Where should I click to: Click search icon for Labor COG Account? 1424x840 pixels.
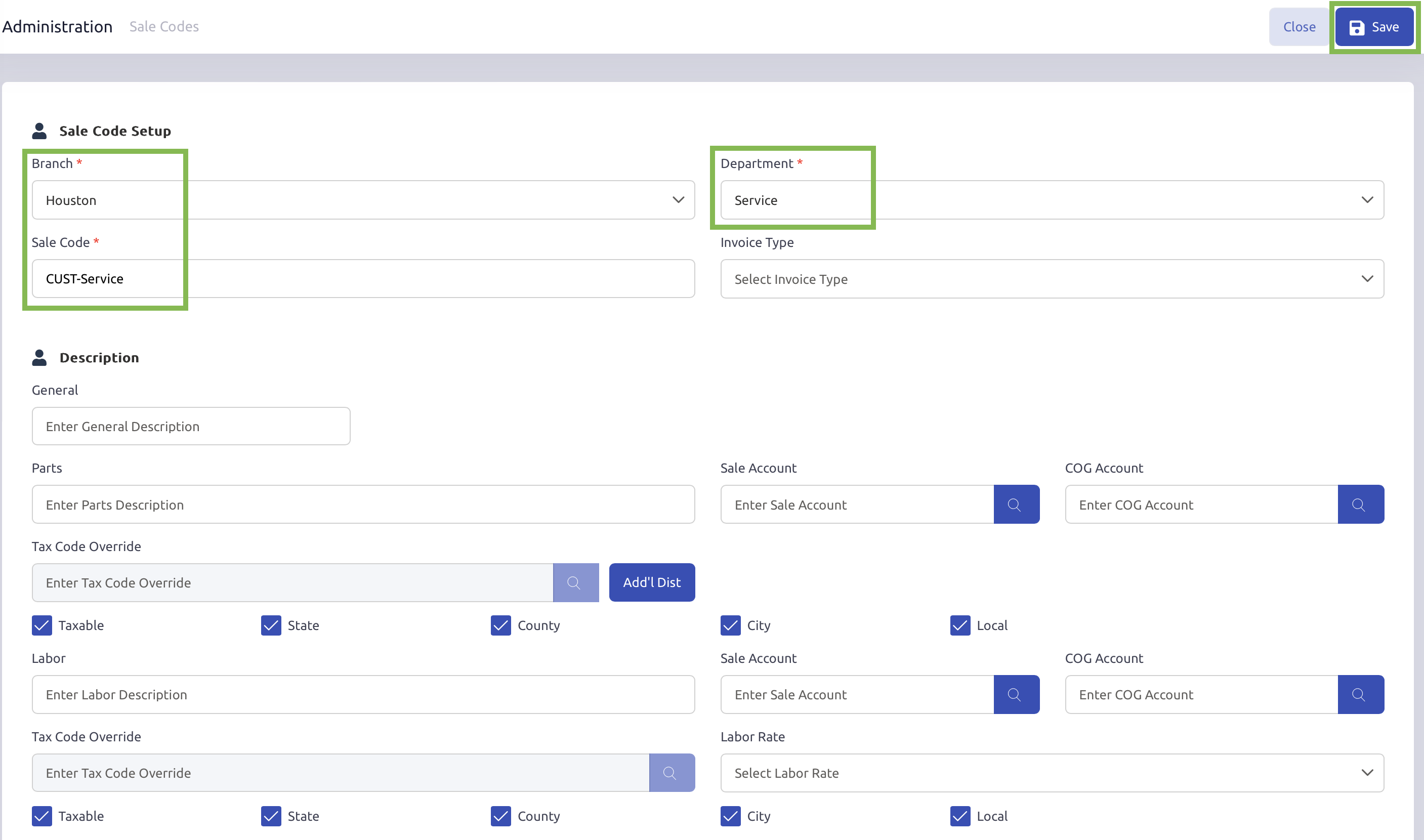pyautogui.click(x=1360, y=695)
